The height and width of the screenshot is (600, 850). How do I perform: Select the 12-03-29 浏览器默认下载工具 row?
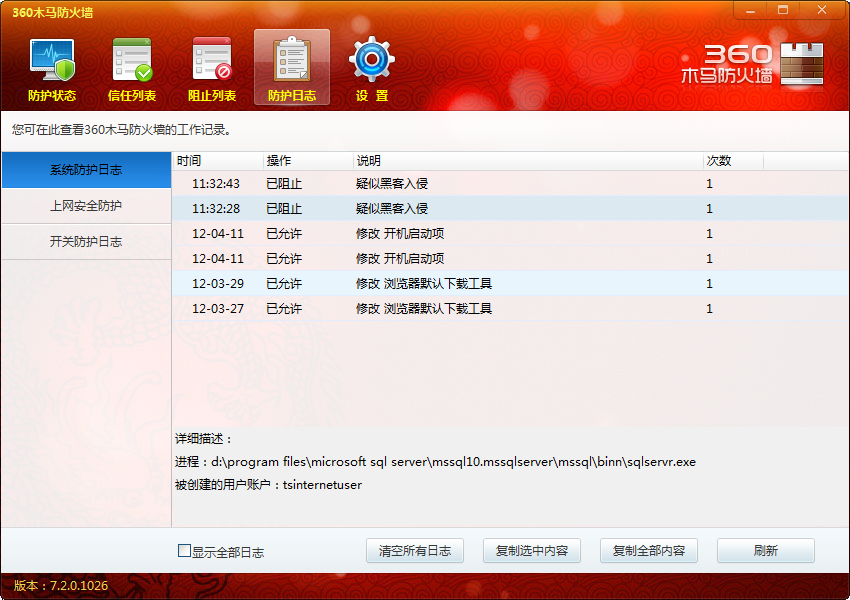(510, 283)
